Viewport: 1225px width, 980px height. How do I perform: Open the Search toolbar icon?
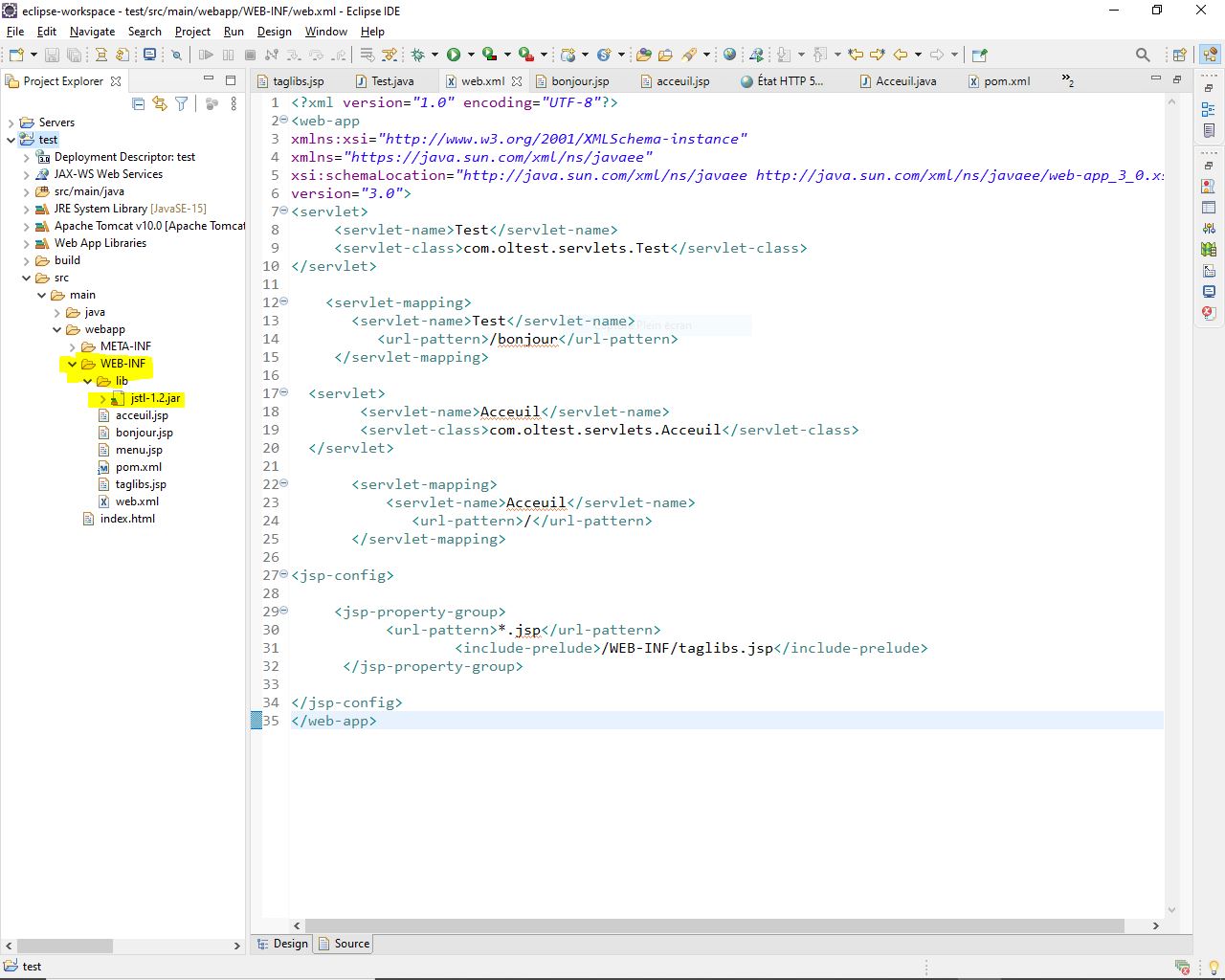[x=1143, y=55]
